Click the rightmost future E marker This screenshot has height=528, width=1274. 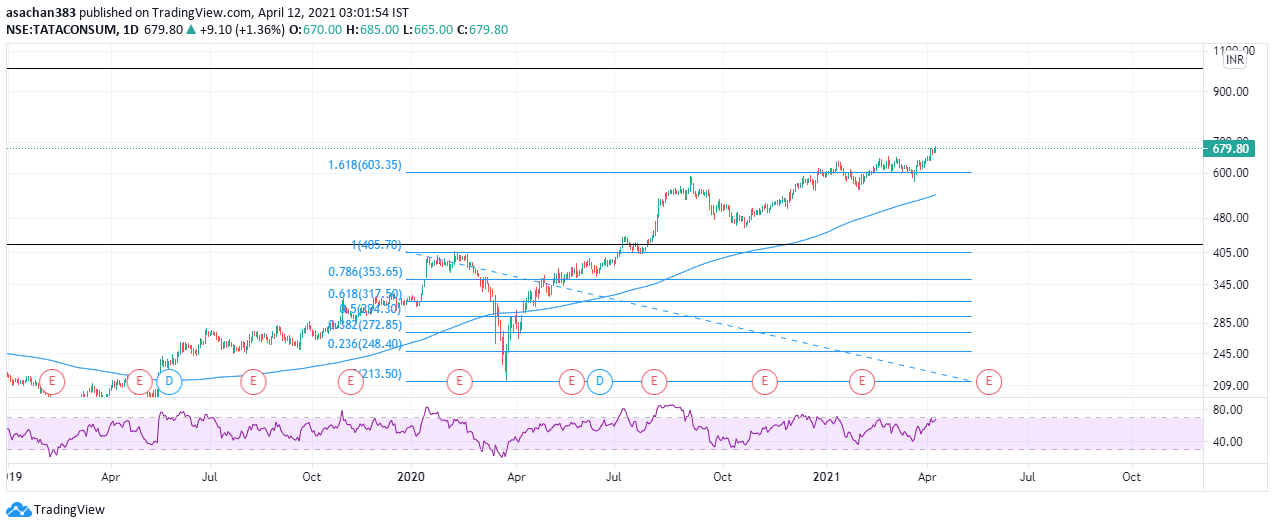point(989,381)
